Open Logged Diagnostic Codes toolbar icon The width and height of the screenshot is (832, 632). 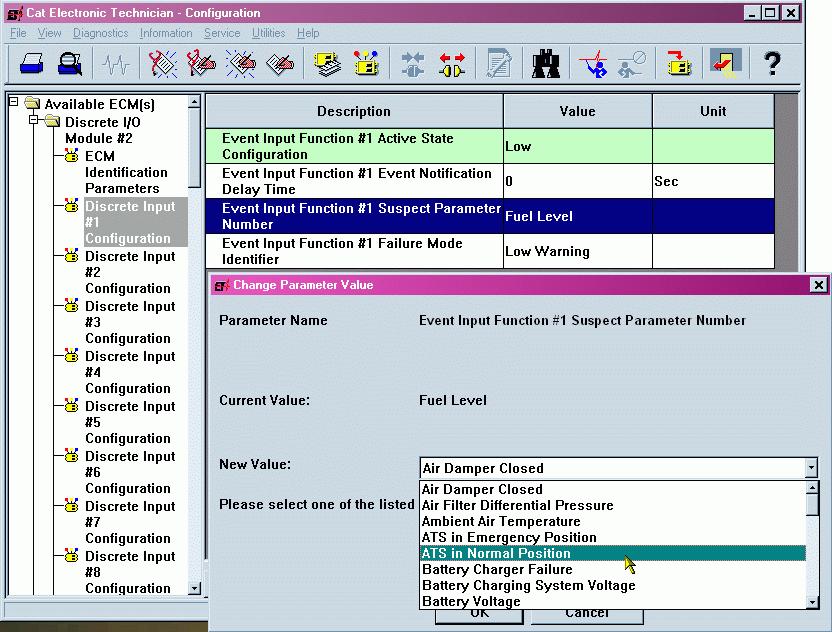[202, 64]
